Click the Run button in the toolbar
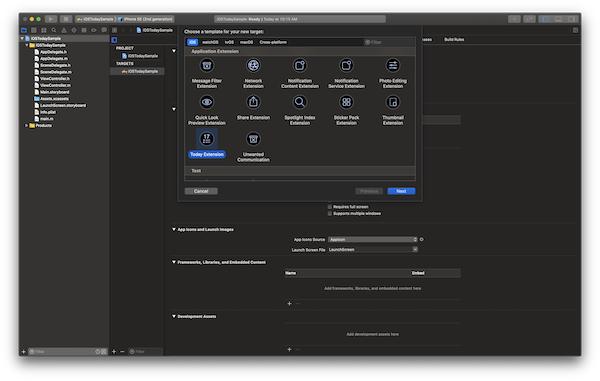Viewport: 600px width, 381px height. click(x=51, y=19)
